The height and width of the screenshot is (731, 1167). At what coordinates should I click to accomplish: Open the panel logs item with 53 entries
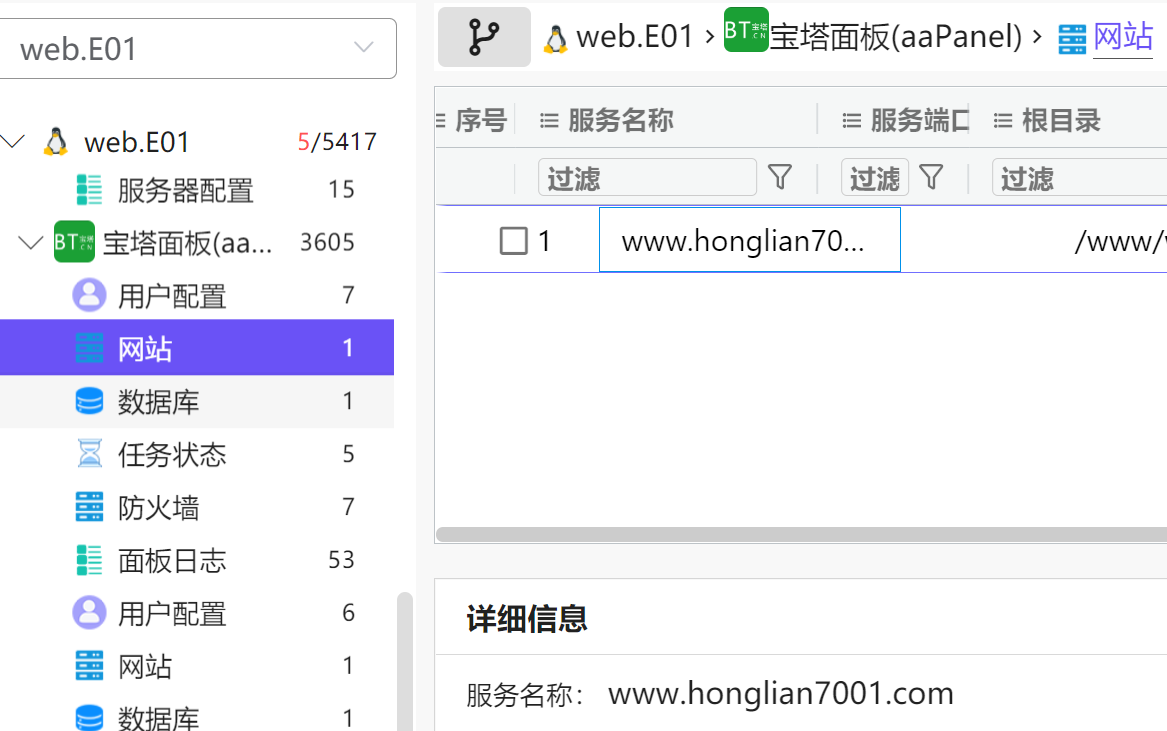pos(171,561)
